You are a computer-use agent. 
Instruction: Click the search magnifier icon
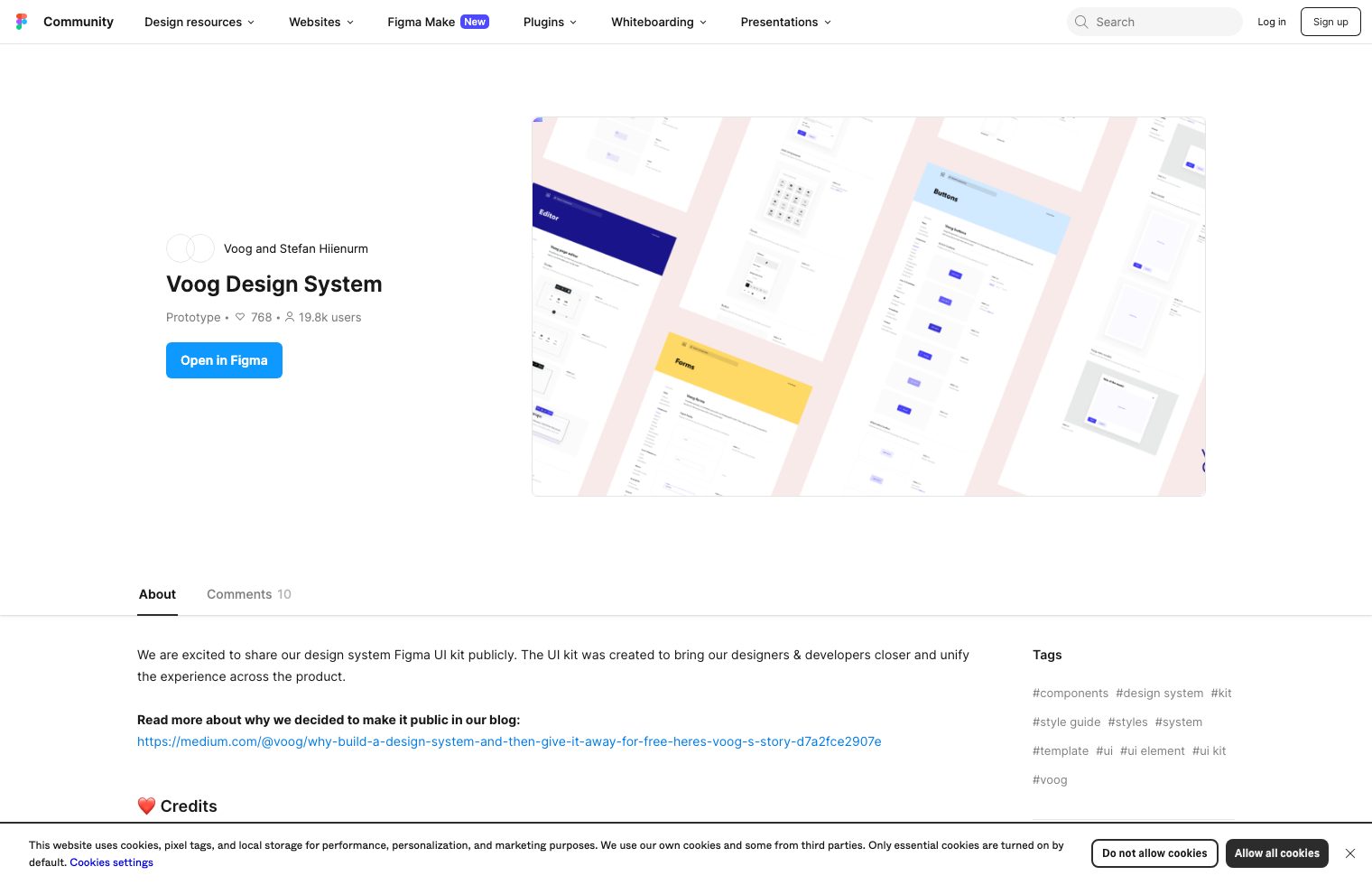click(x=1081, y=22)
